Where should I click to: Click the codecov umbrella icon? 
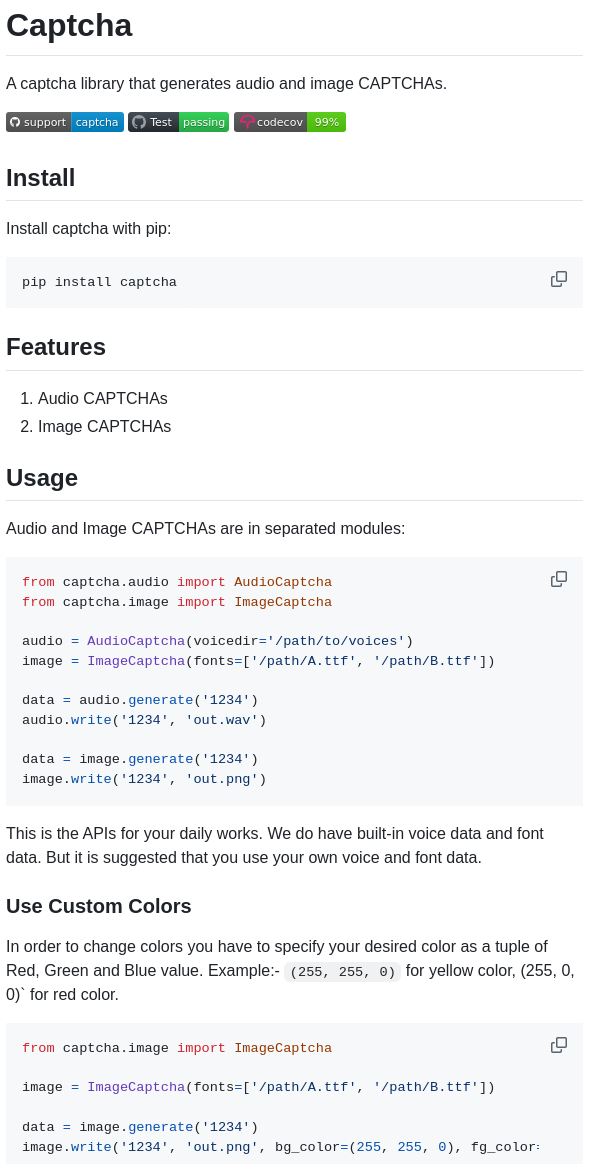coord(247,122)
